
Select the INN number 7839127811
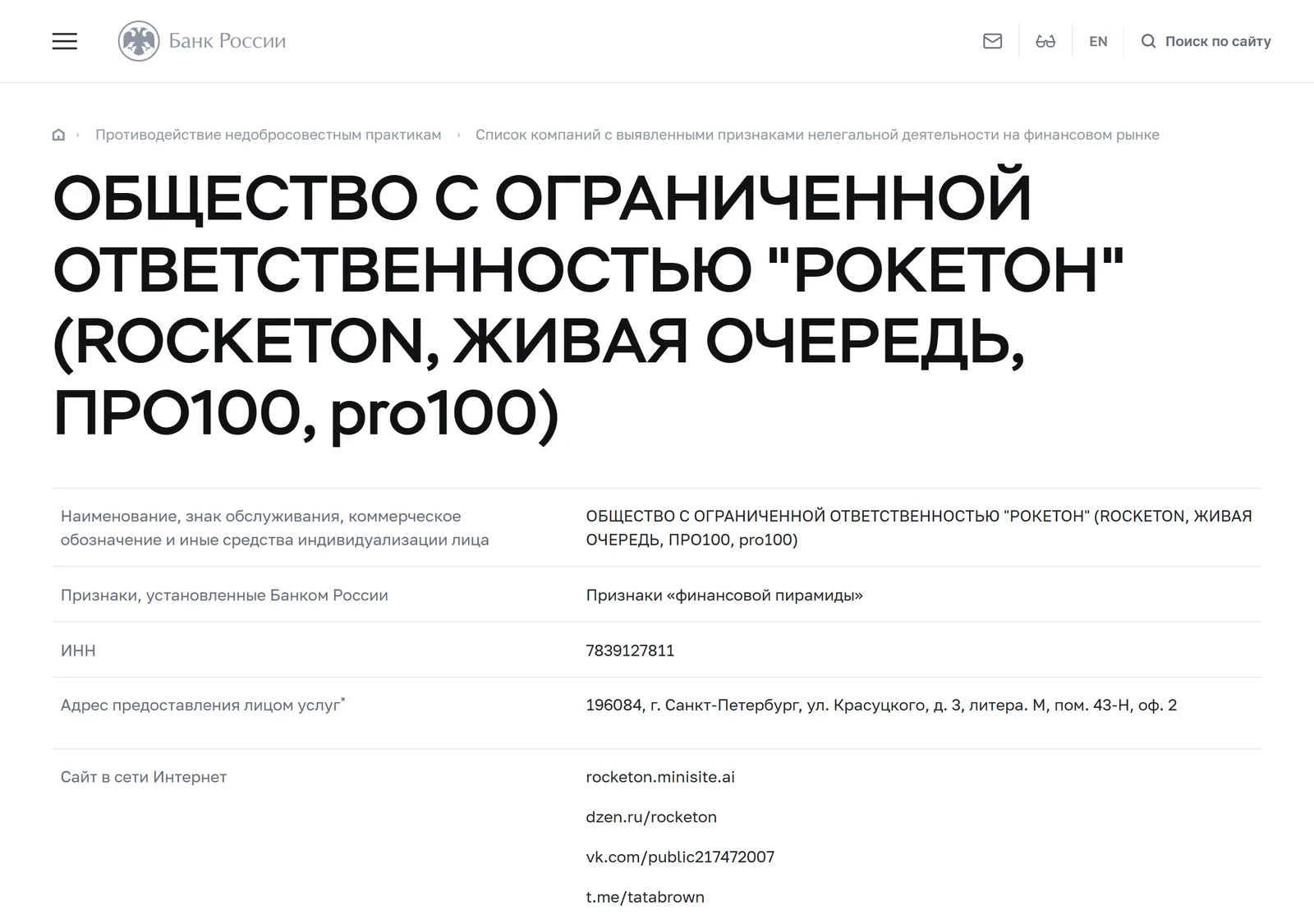pyautogui.click(x=630, y=650)
